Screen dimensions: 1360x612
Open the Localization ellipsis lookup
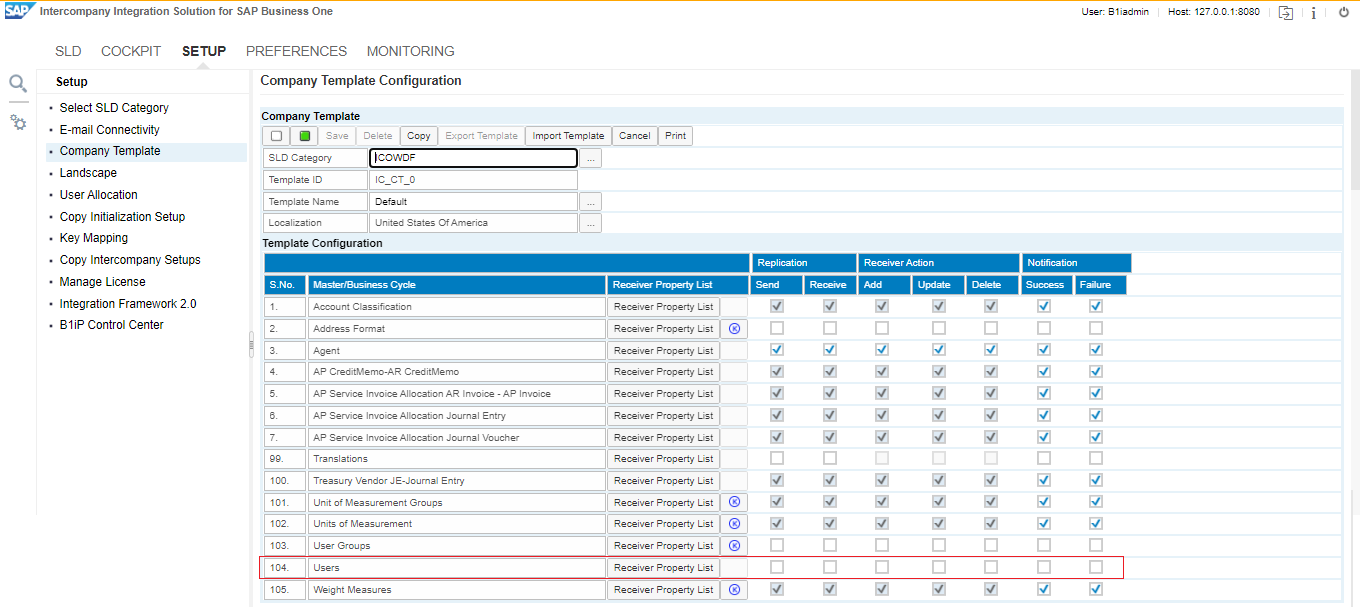591,223
